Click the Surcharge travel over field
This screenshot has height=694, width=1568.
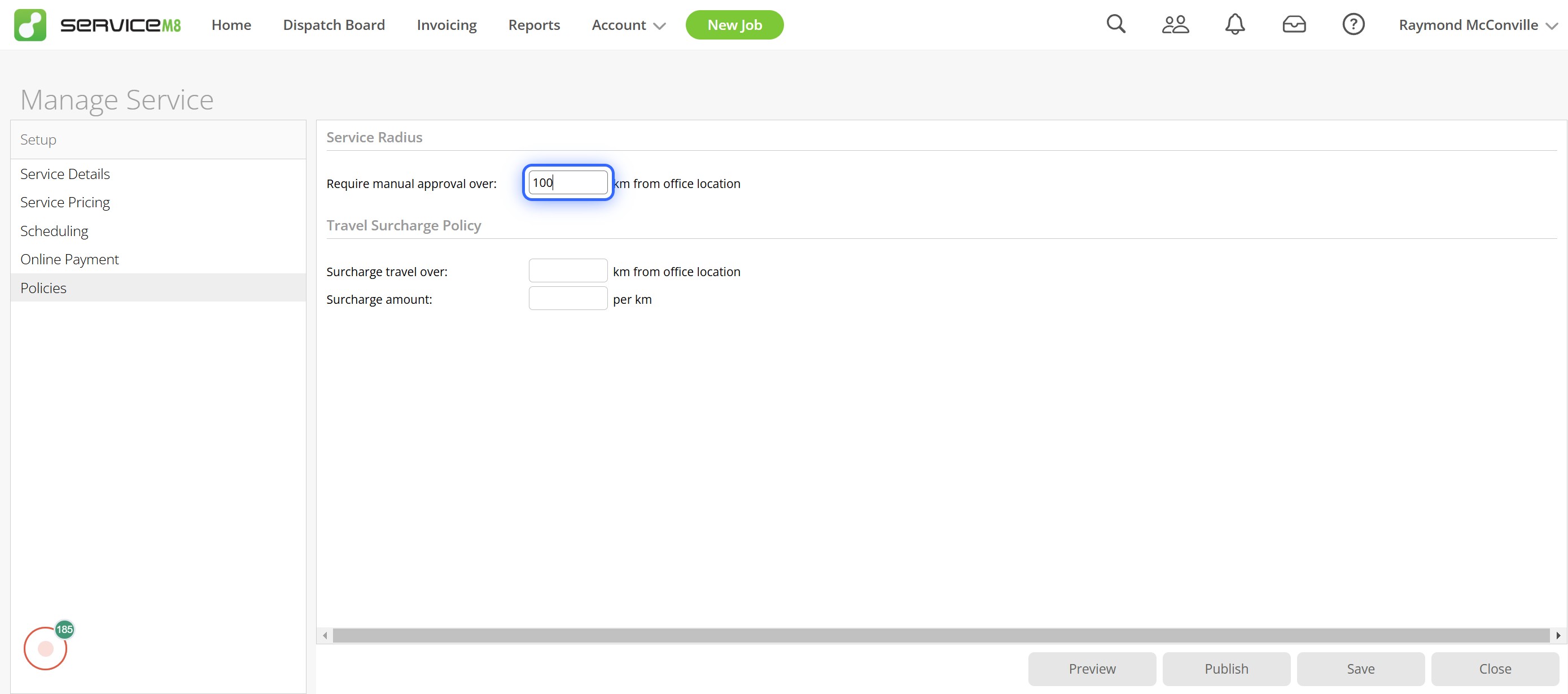coord(567,271)
